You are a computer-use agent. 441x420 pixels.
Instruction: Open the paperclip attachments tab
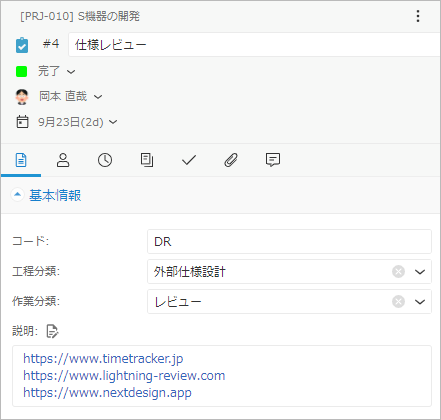pos(231,160)
